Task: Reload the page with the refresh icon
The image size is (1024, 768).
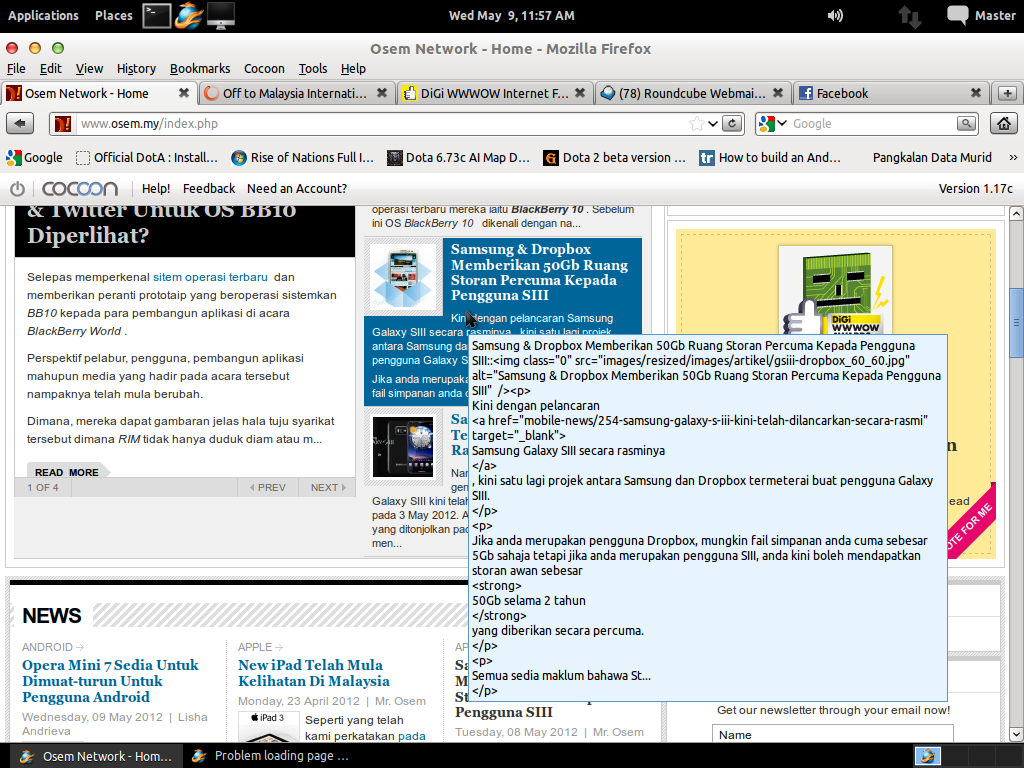Action: pyautogui.click(x=733, y=124)
